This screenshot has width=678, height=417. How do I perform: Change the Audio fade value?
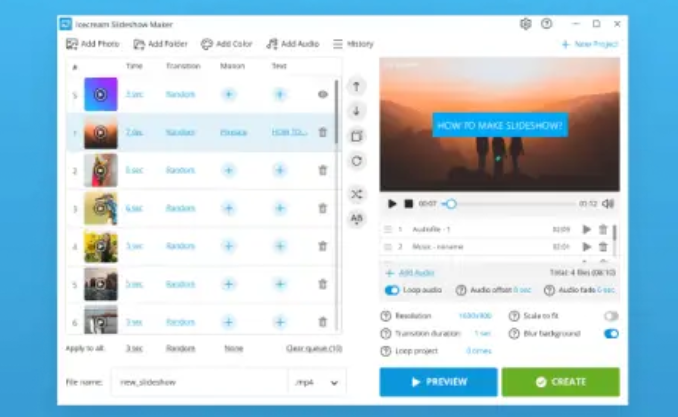pos(606,290)
